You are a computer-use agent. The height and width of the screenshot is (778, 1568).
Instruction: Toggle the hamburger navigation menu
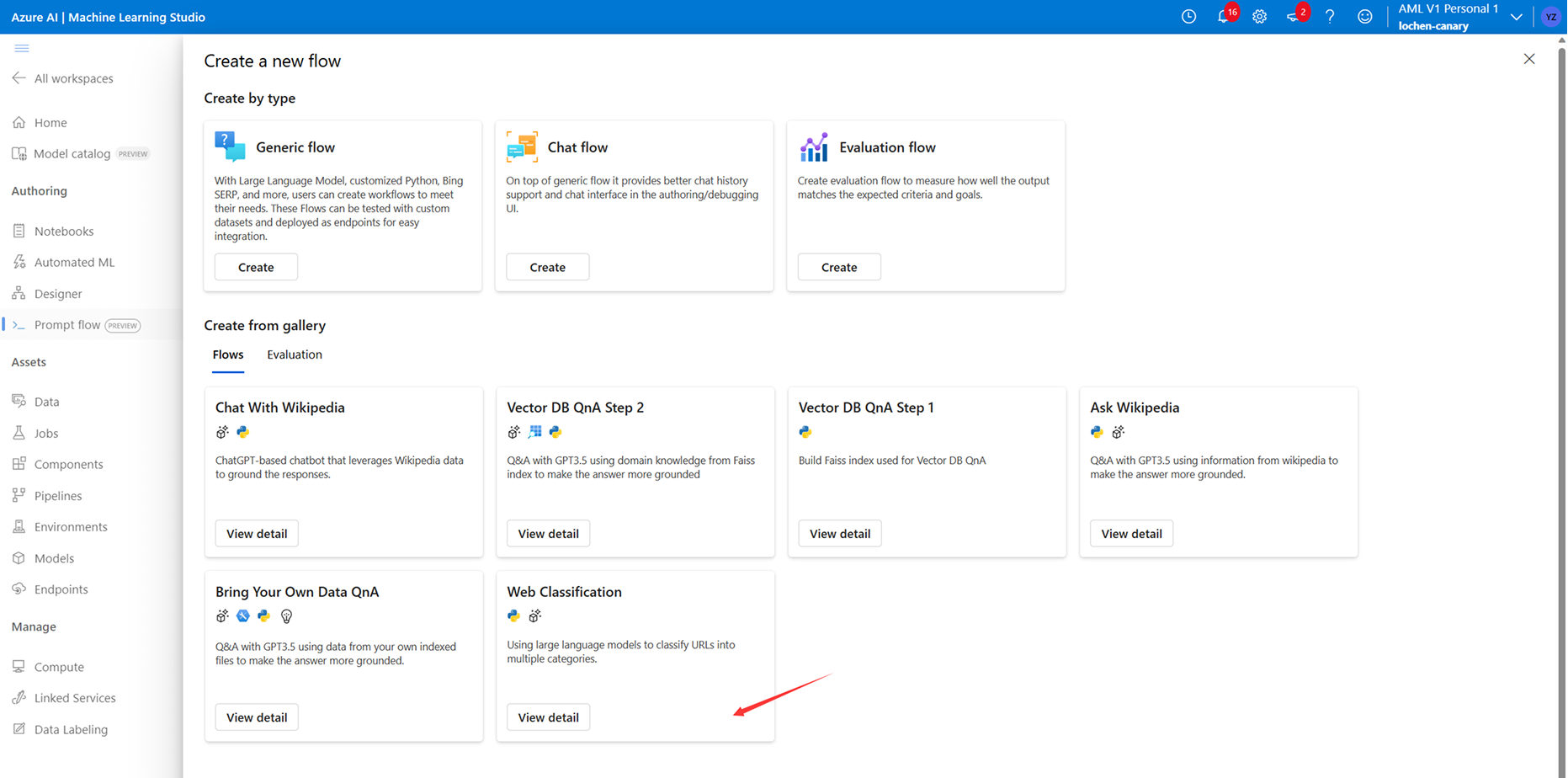pyautogui.click(x=22, y=48)
